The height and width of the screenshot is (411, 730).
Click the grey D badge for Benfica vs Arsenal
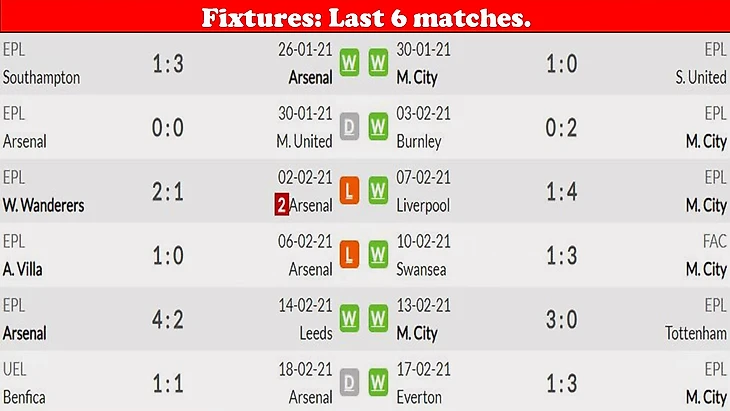[349, 383]
